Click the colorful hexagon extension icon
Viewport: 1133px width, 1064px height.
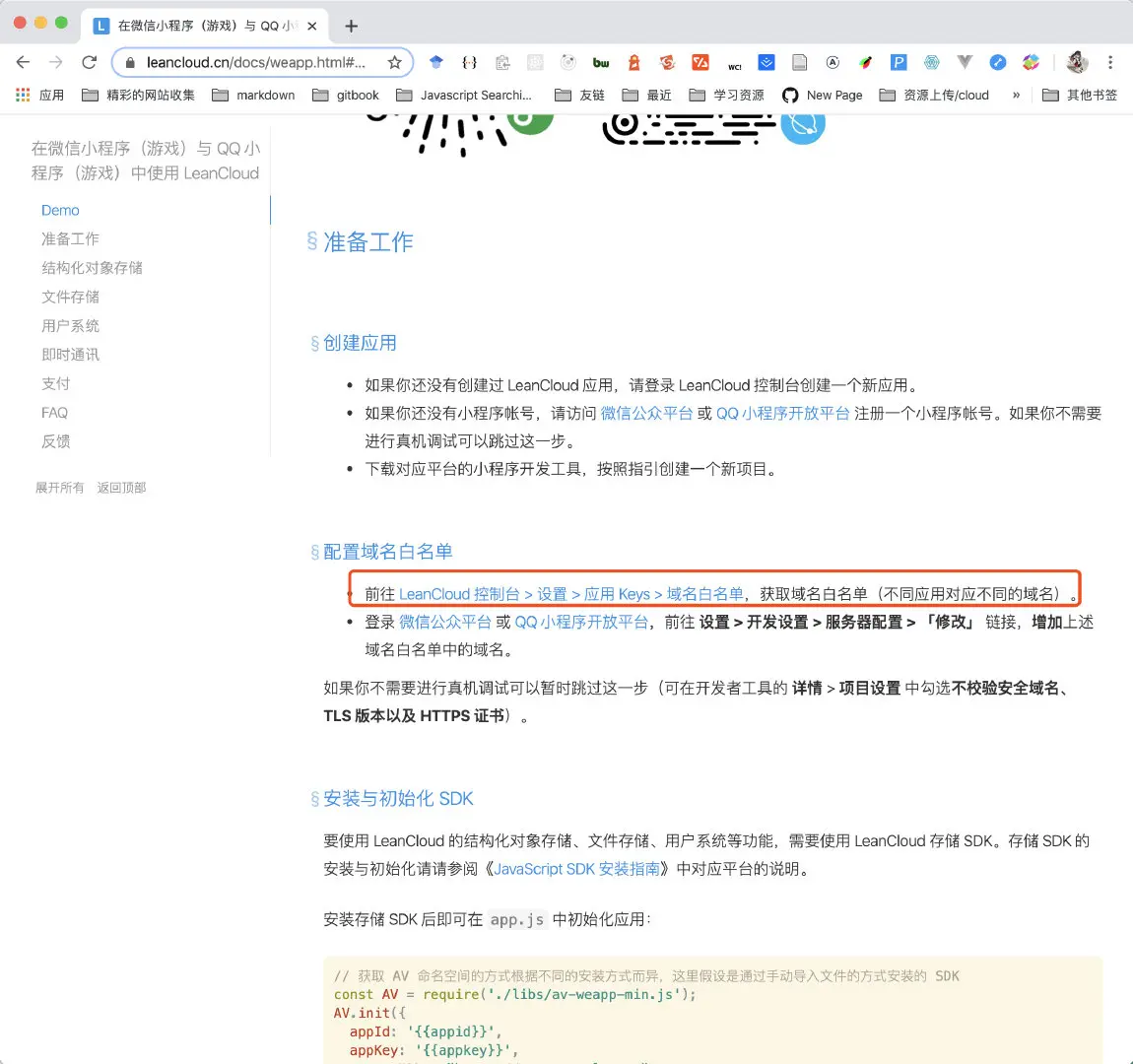1032,63
